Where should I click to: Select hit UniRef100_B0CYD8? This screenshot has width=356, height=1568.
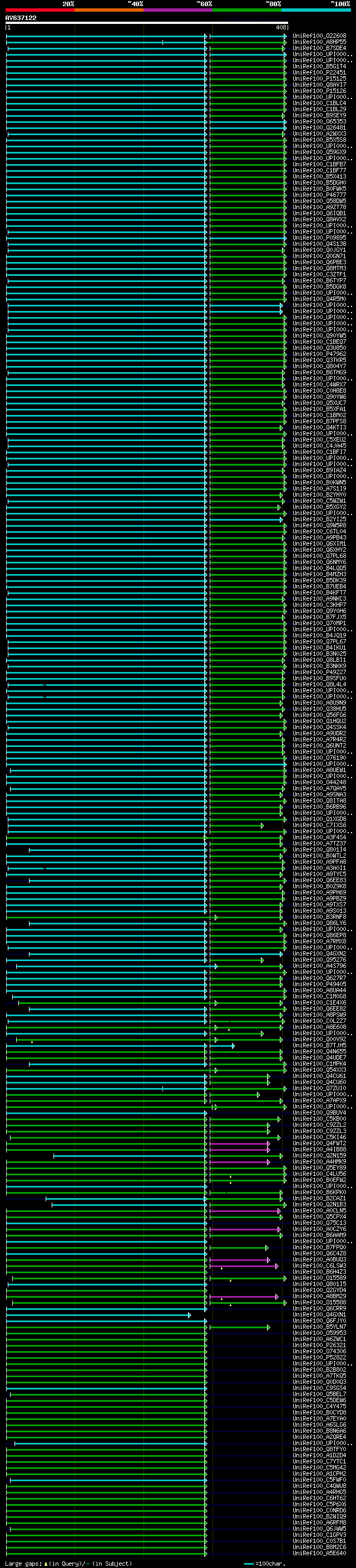(x=319, y=1412)
